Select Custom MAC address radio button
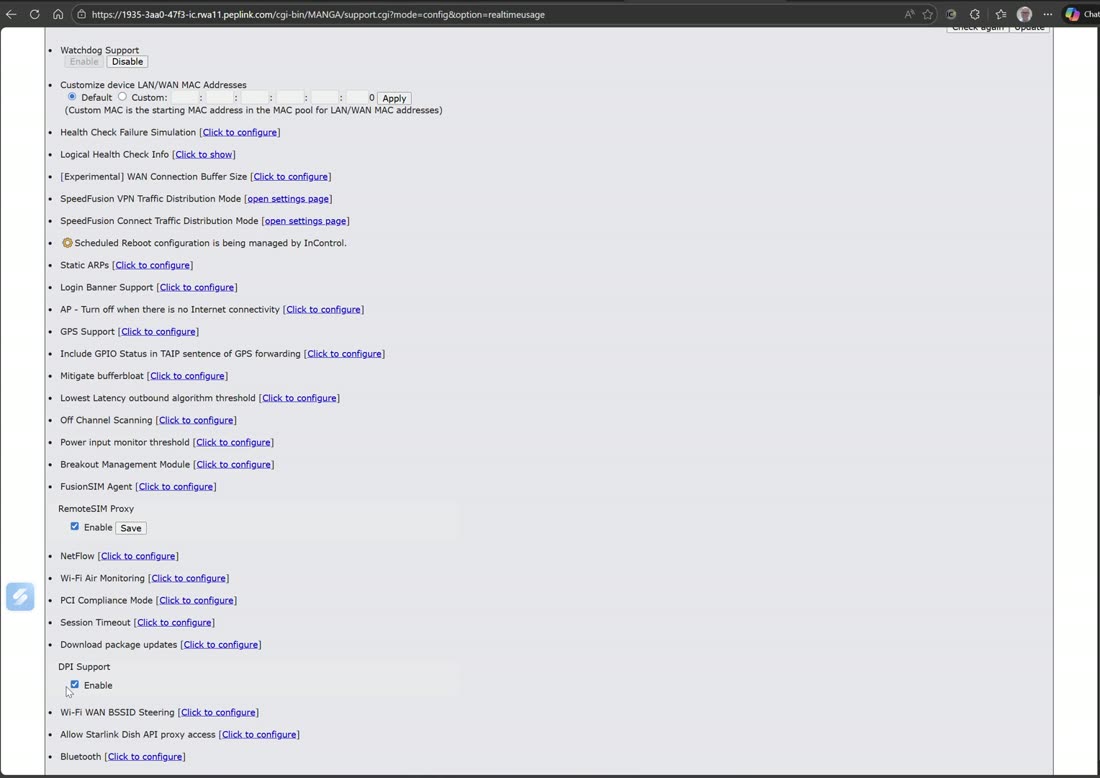Viewport: 1100px width, 778px height. (122, 97)
